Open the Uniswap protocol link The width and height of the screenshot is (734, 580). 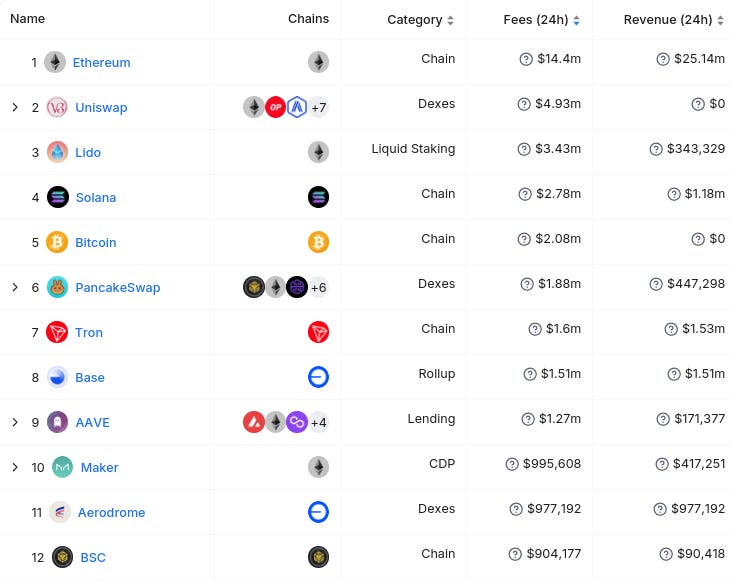point(101,107)
